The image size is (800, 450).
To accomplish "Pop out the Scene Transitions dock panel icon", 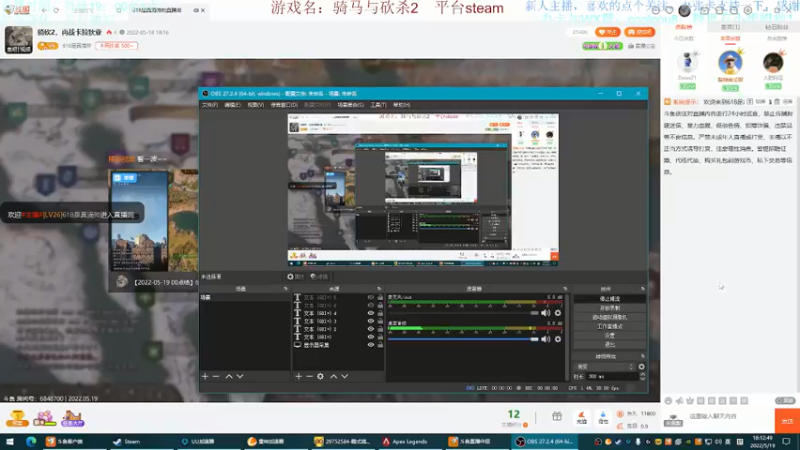I will (x=642, y=356).
